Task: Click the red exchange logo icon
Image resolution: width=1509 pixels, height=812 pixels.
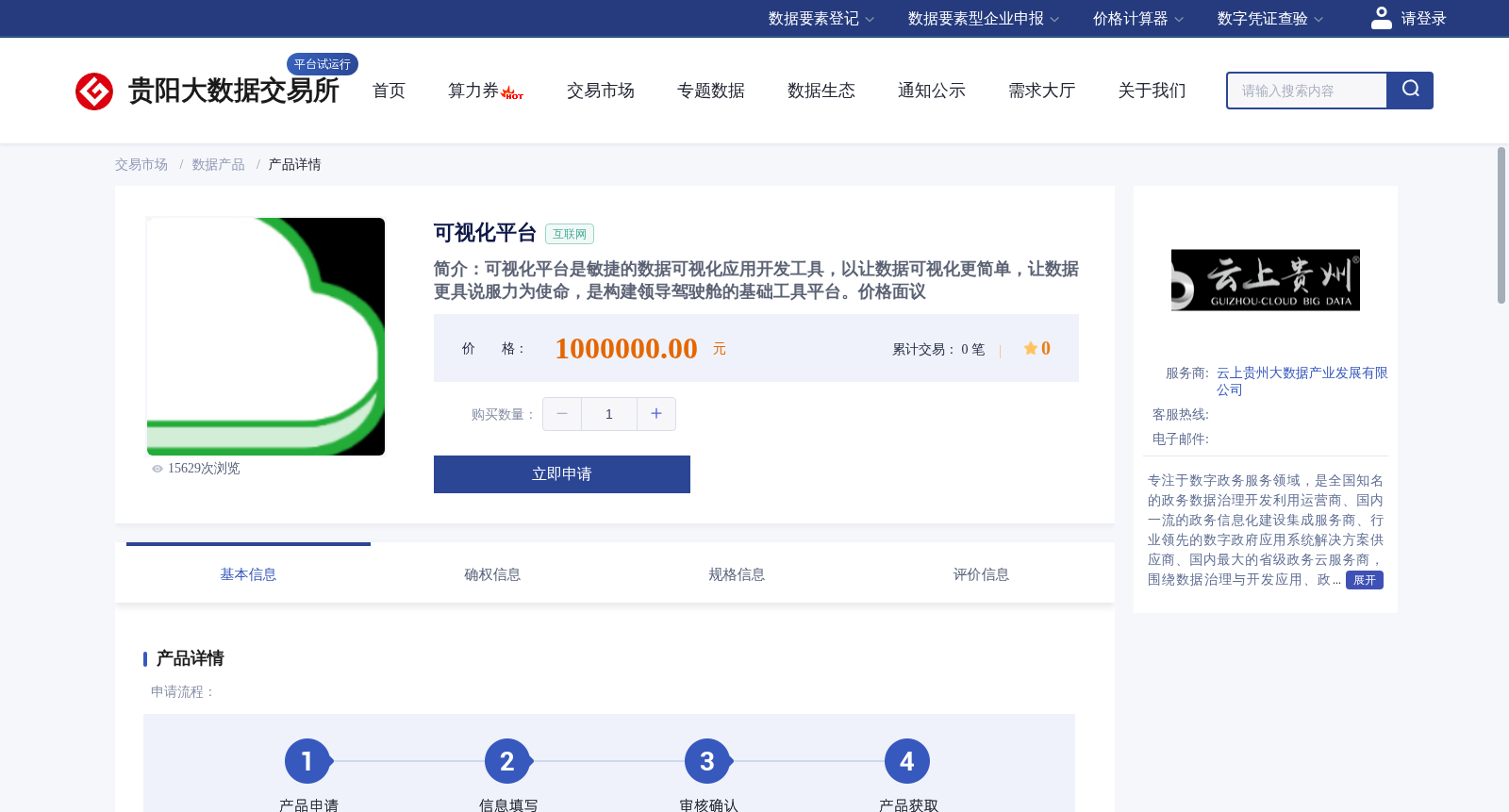Action: pyautogui.click(x=94, y=91)
